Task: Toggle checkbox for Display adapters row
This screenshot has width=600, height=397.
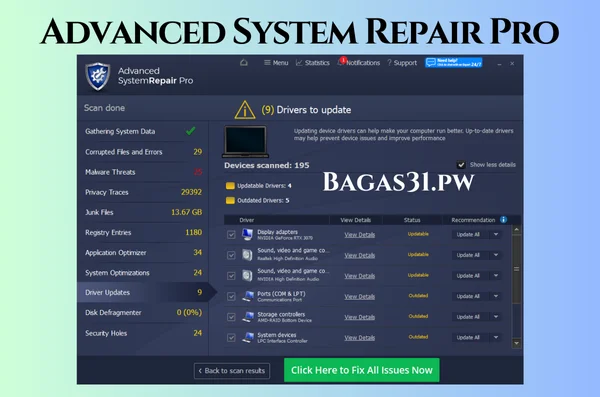Action: (231, 234)
